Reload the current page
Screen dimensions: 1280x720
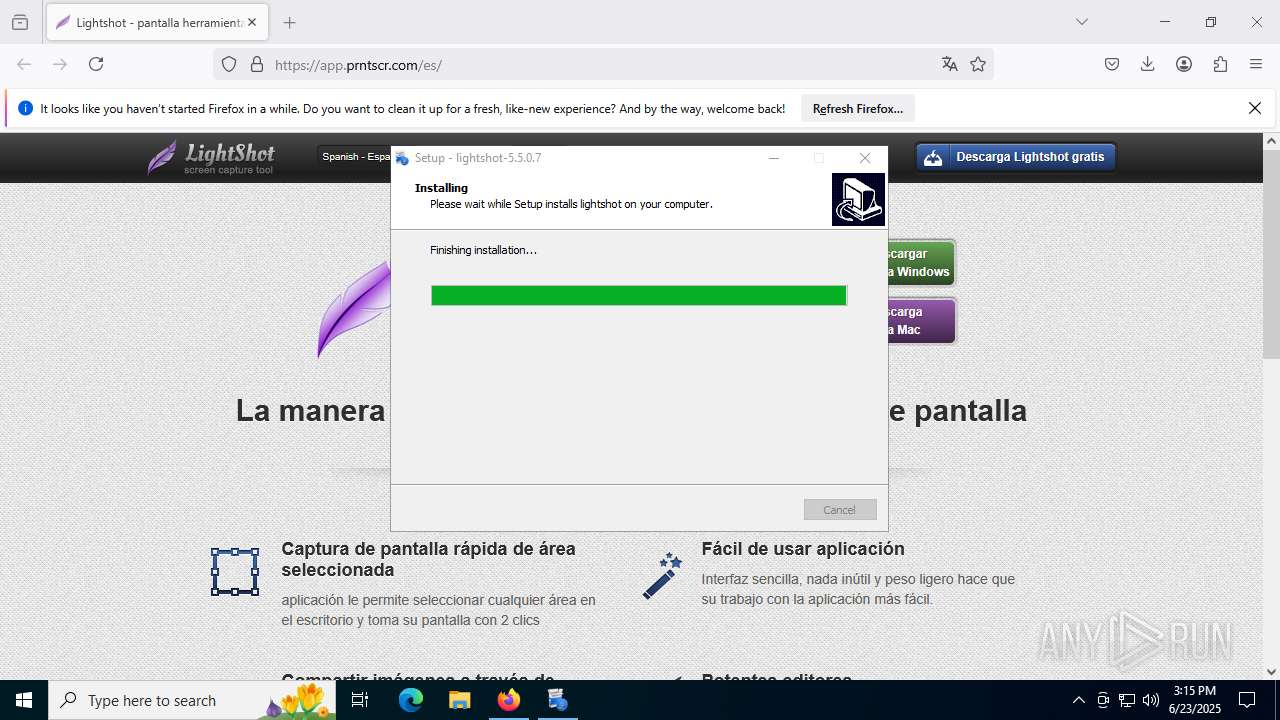(x=96, y=64)
